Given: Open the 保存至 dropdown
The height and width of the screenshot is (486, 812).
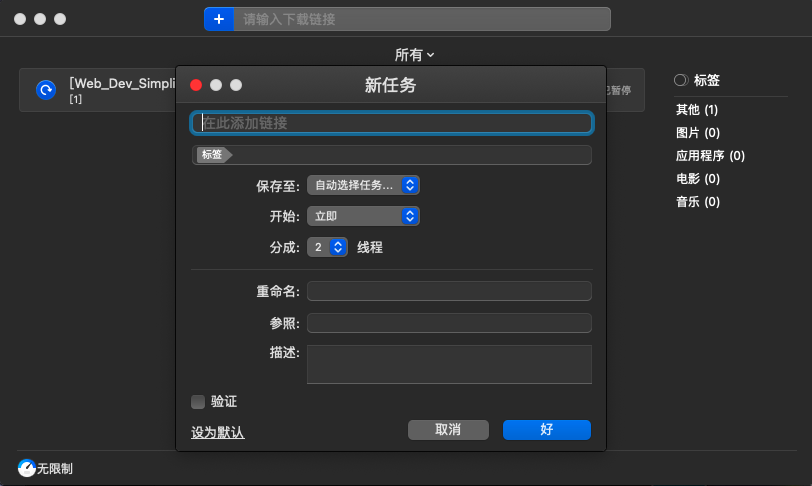Looking at the screenshot, I should coord(363,185).
